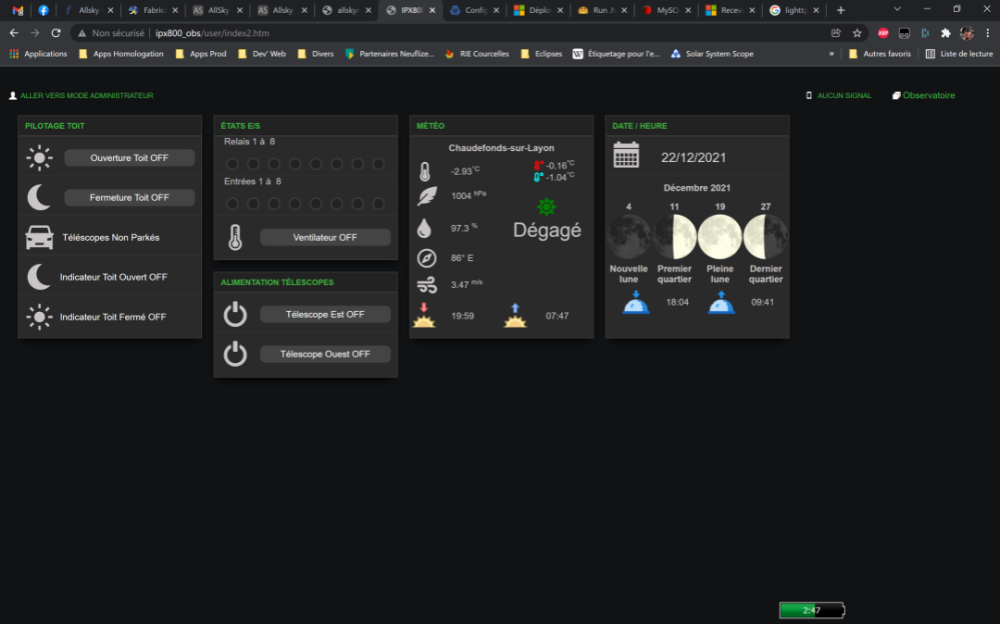The height and width of the screenshot is (624, 1000).
Task: Turn on the Ventilateur OFF switch
Action: (x=325, y=238)
